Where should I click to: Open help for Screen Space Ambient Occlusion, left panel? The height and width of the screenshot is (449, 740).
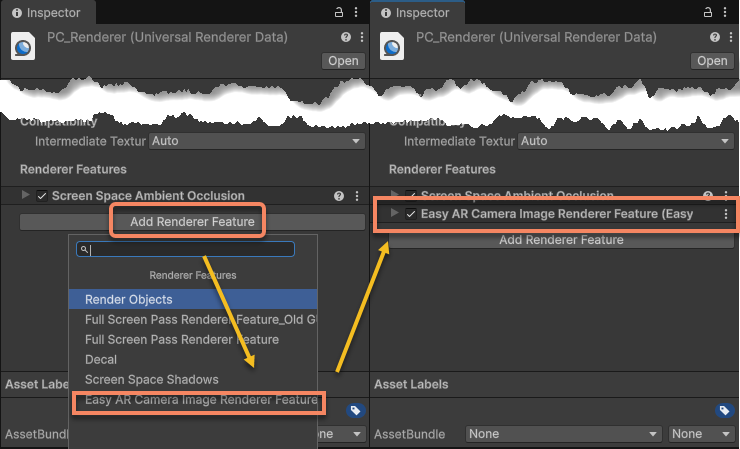pyautogui.click(x=339, y=196)
